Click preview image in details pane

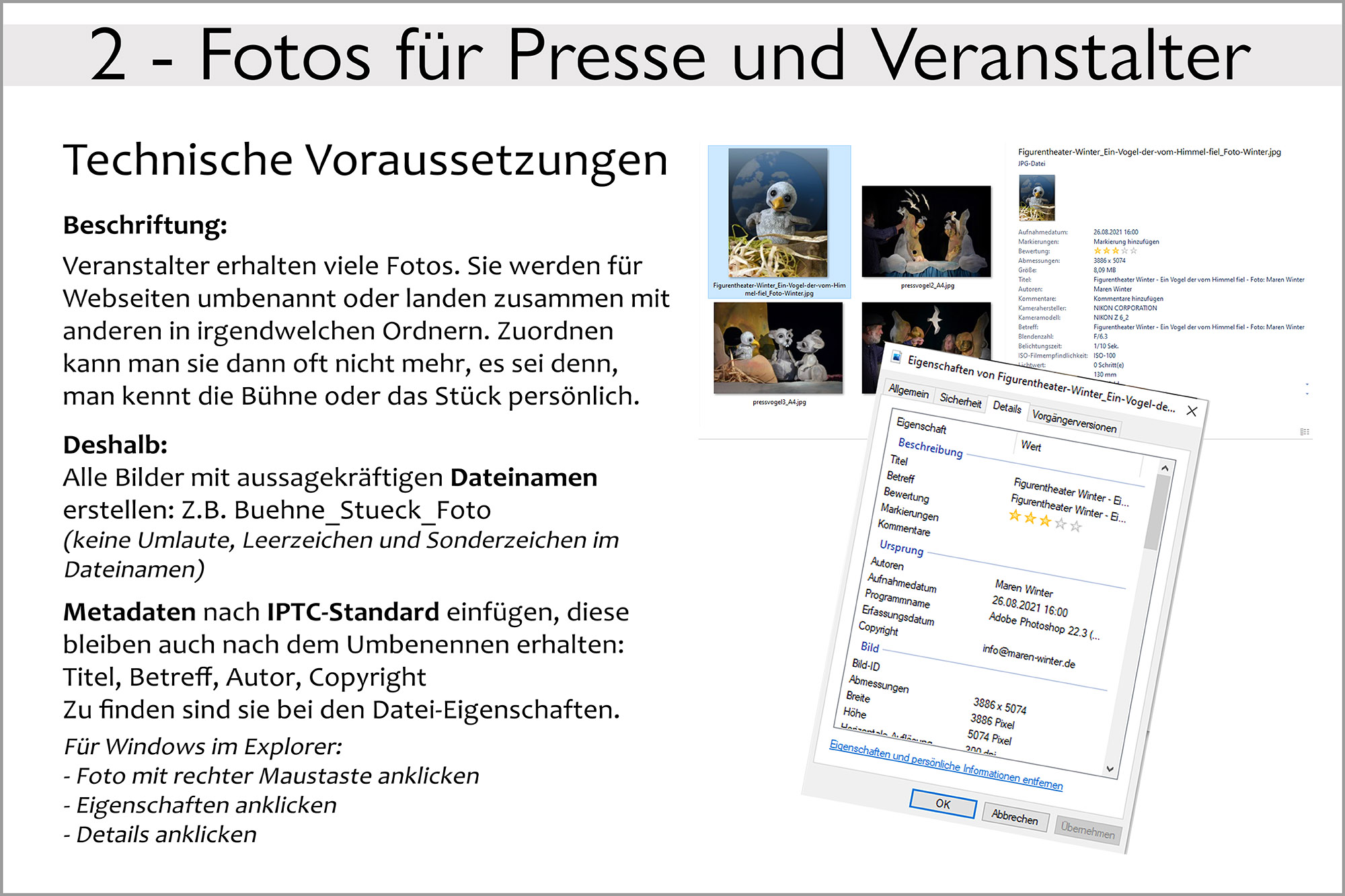coord(1036,198)
